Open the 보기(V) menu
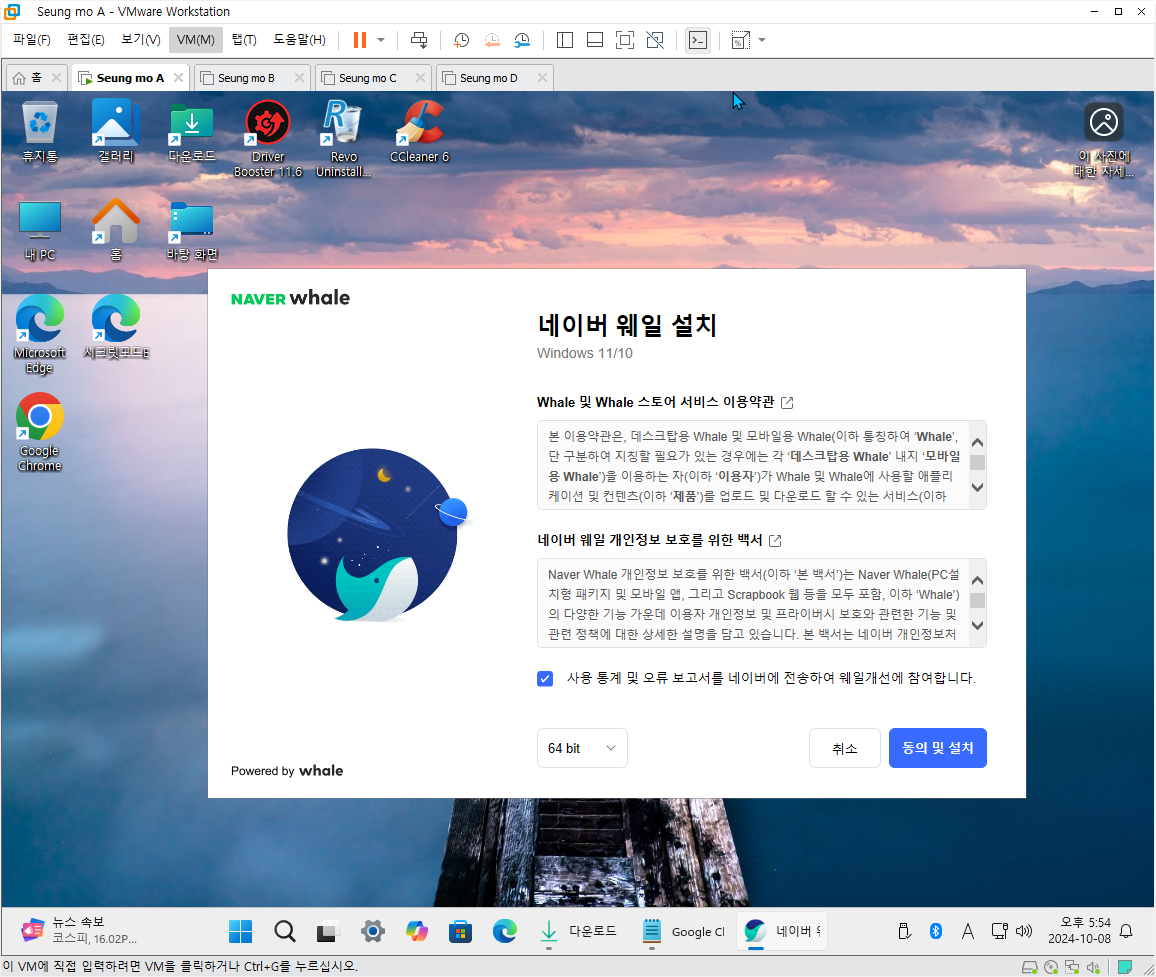This screenshot has height=977, width=1156. pos(140,39)
